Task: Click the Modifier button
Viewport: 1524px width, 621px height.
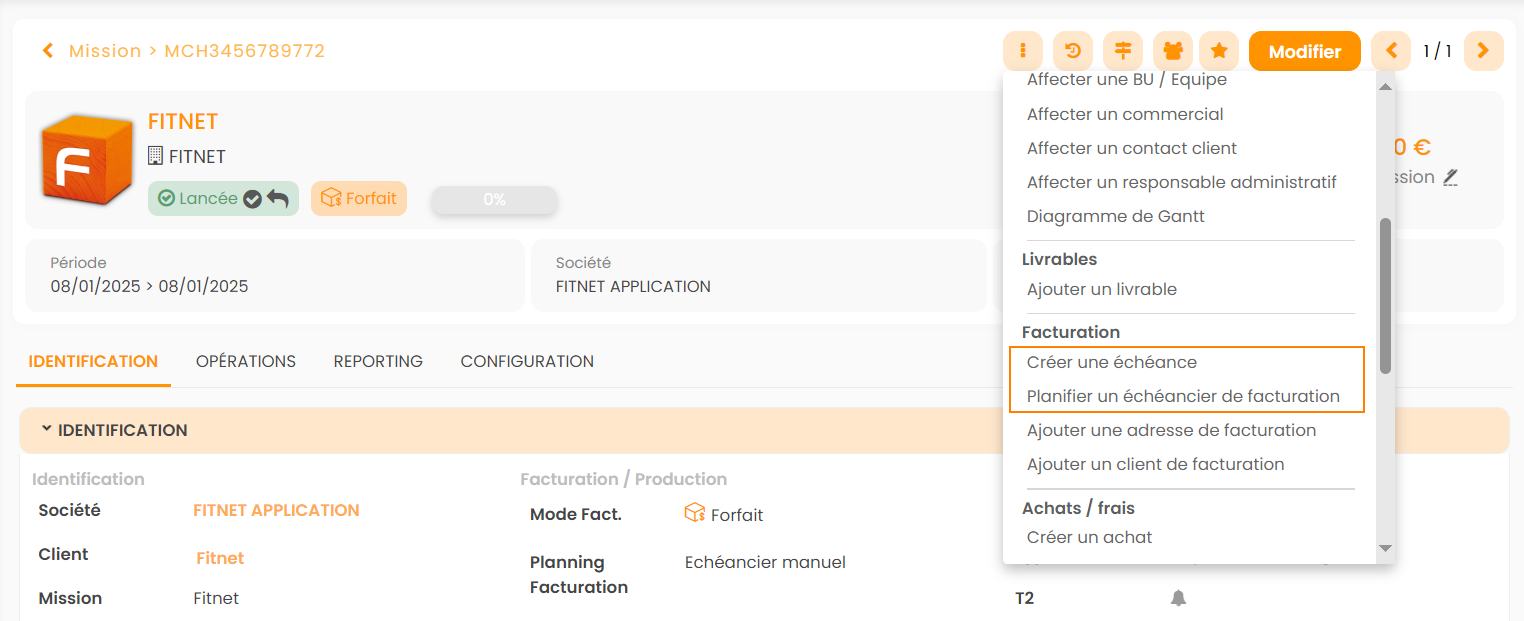Action: tap(1304, 51)
